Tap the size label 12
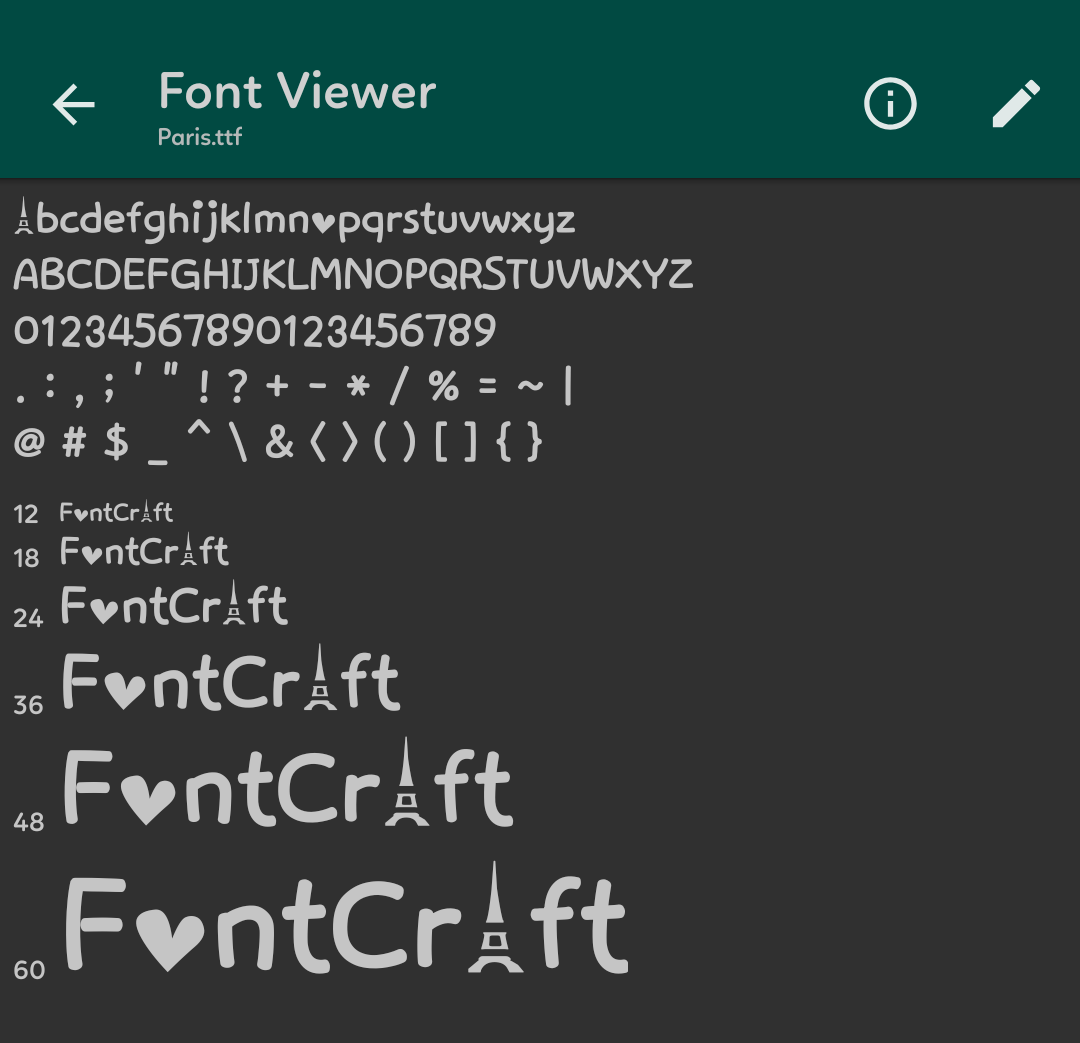This screenshot has height=1043, width=1080. coord(26,514)
